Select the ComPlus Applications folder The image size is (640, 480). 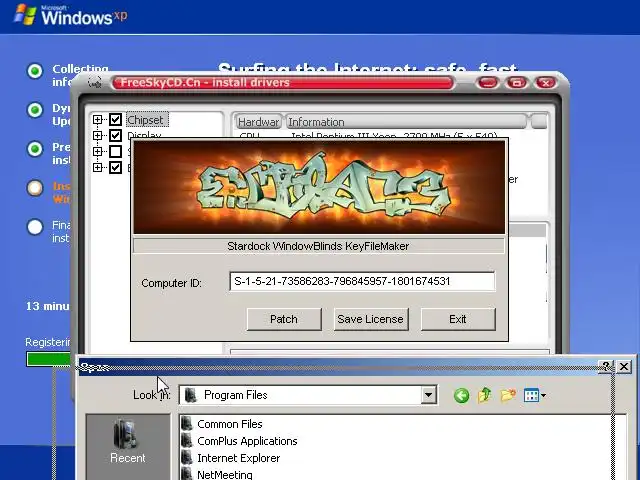click(247, 441)
